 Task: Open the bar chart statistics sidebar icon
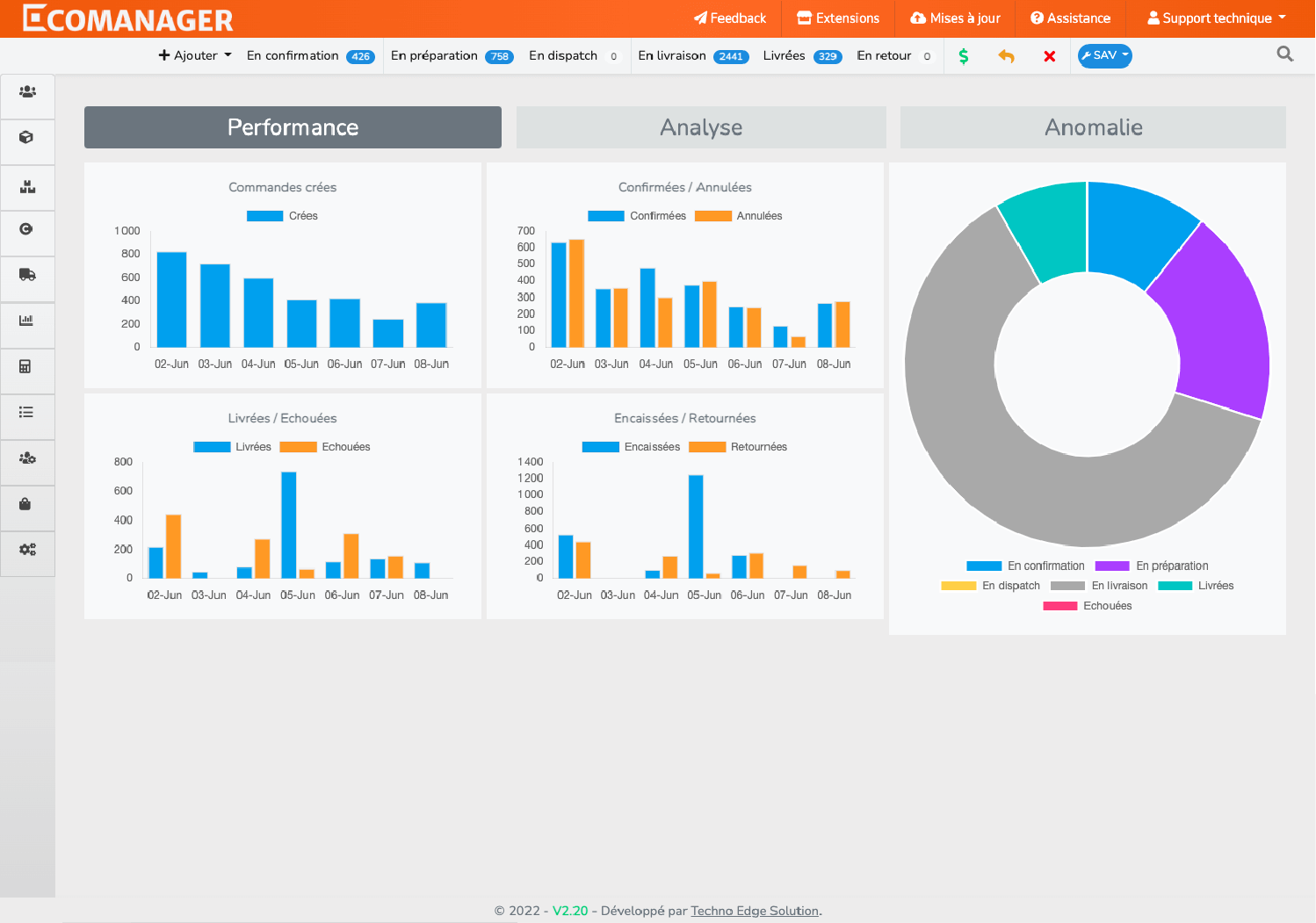[26, 321]
